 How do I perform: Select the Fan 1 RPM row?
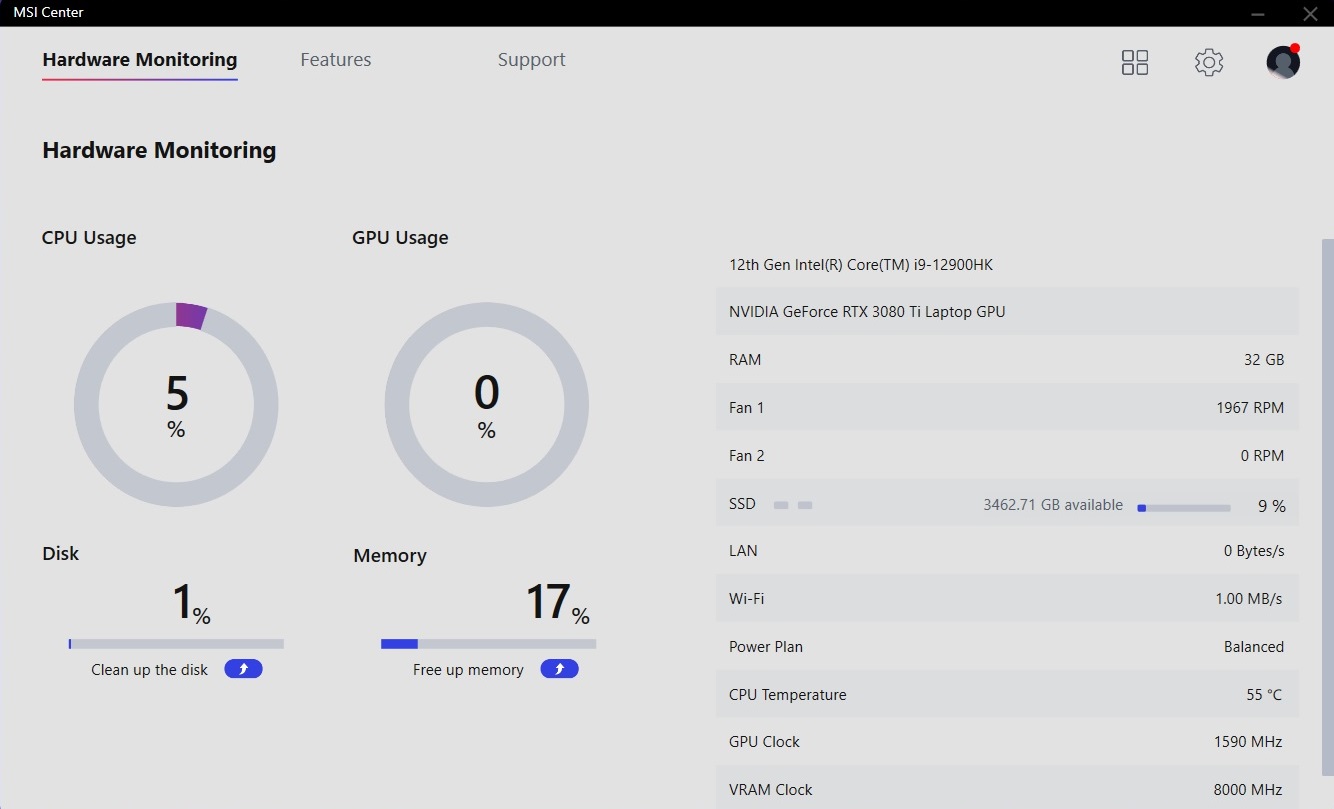(1007, 408)
